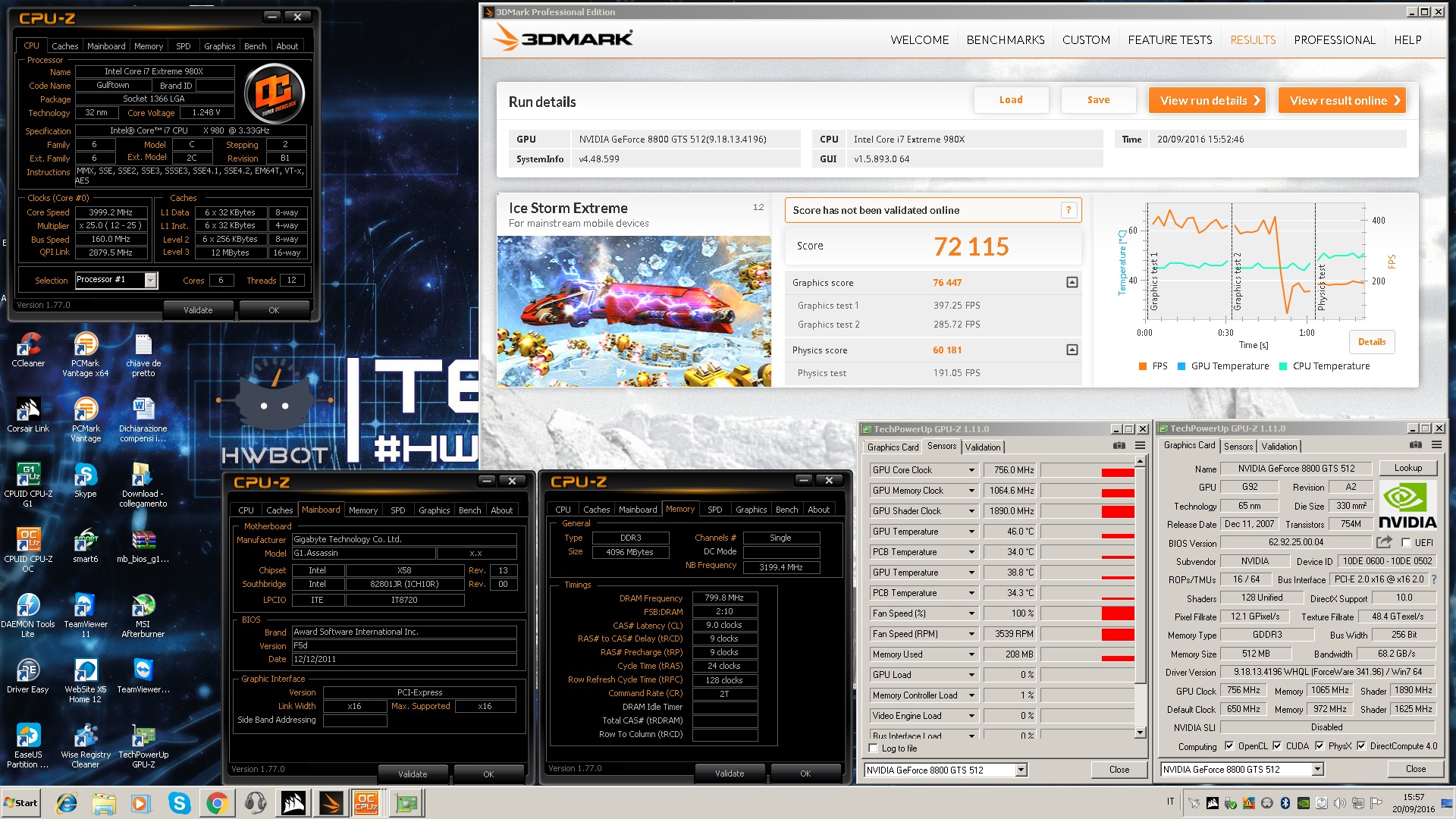The width and height of the screenshot is (1456, 819).
Task: Select CPUID CPU-Z OC desktop icon
Action: click(28, 550)
